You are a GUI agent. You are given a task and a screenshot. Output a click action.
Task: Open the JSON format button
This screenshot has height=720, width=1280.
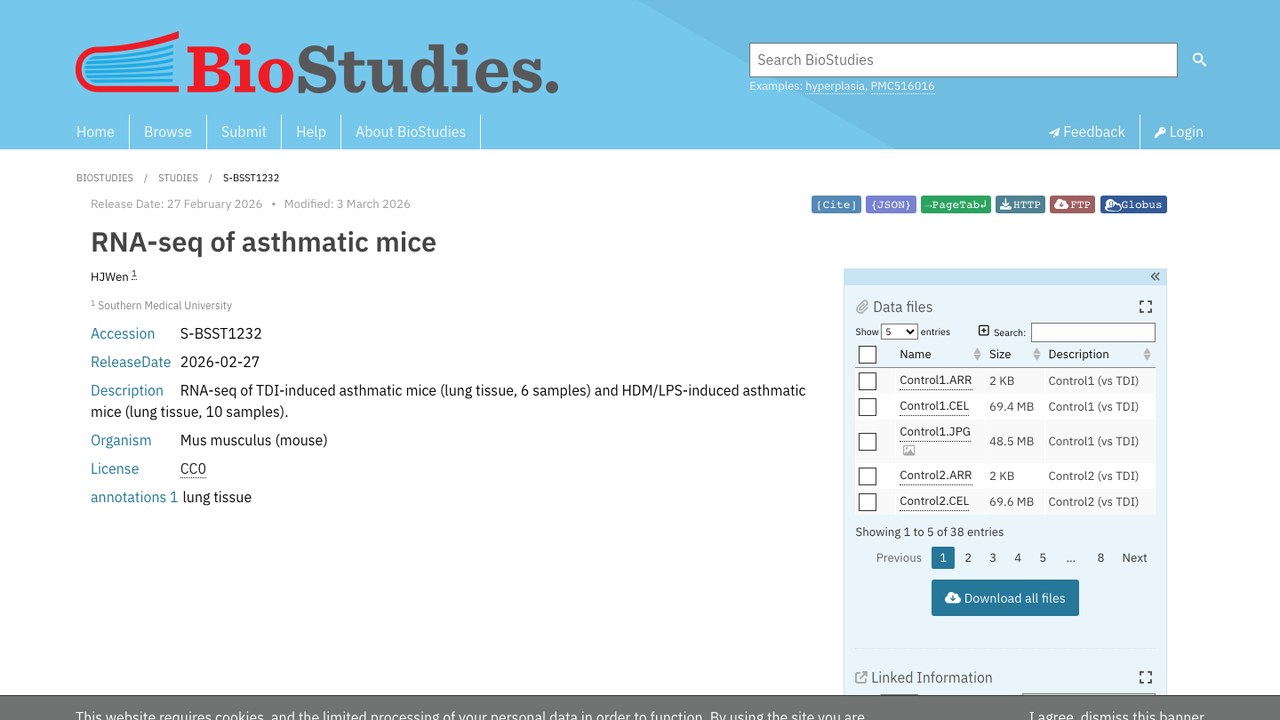(891, 205)
